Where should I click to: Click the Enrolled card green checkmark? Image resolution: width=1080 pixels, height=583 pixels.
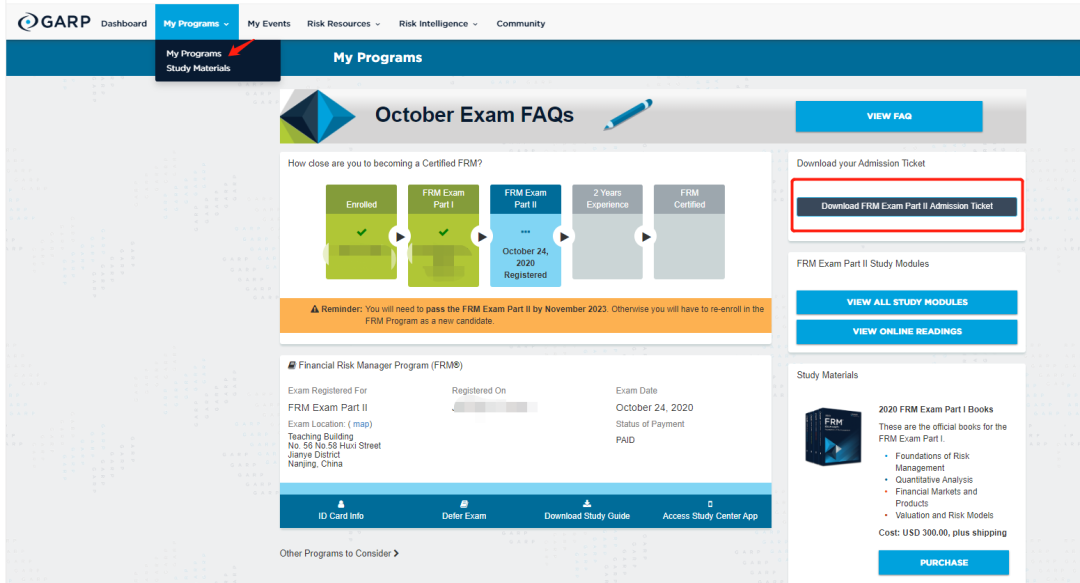pos(362,232)
